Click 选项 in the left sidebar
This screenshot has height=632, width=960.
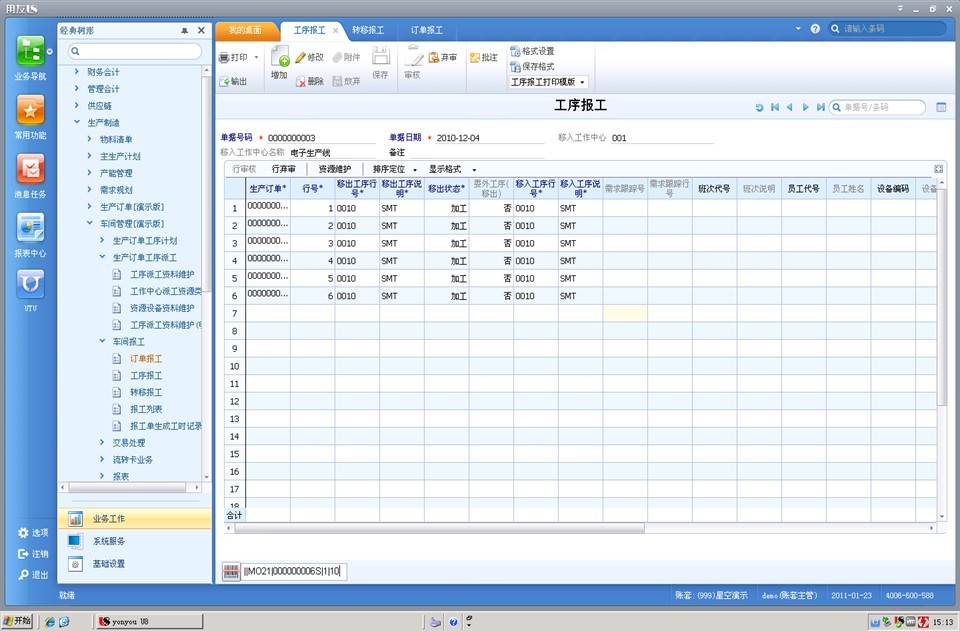33,533
